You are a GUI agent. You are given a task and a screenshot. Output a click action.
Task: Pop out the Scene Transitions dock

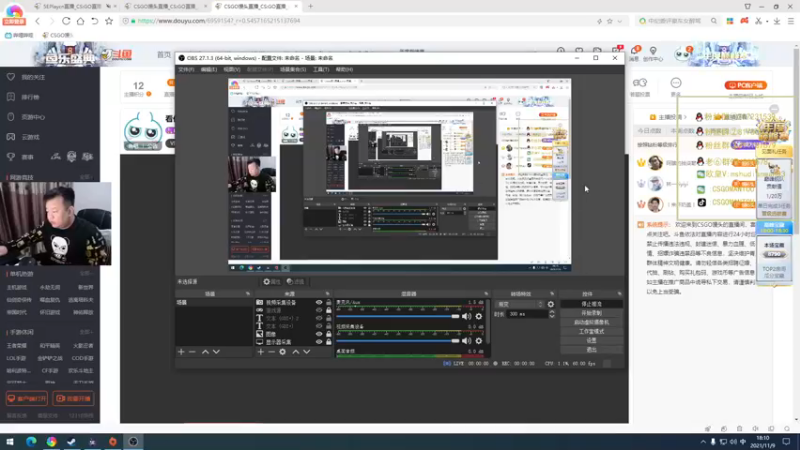click(552, 294)
